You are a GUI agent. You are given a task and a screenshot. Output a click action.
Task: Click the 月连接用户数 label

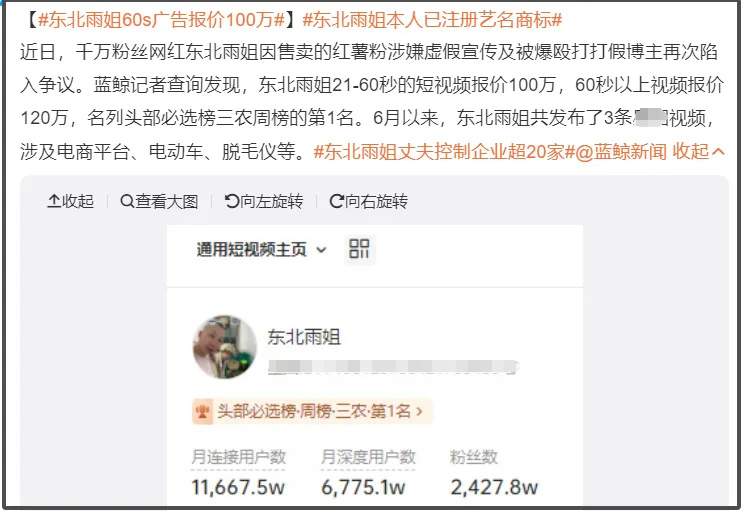(238, 457)
